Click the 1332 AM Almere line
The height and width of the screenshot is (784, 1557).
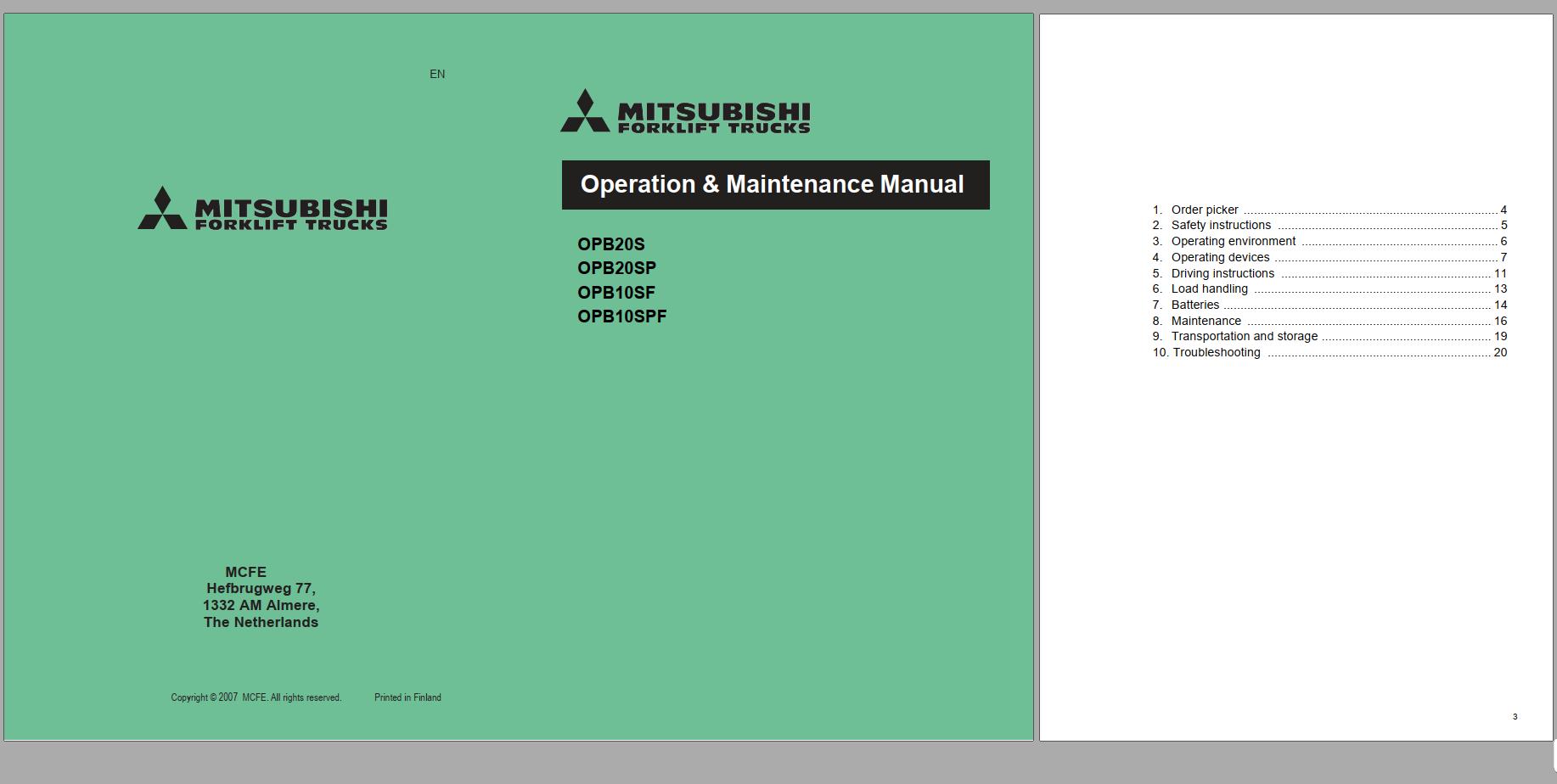[261, 605]
